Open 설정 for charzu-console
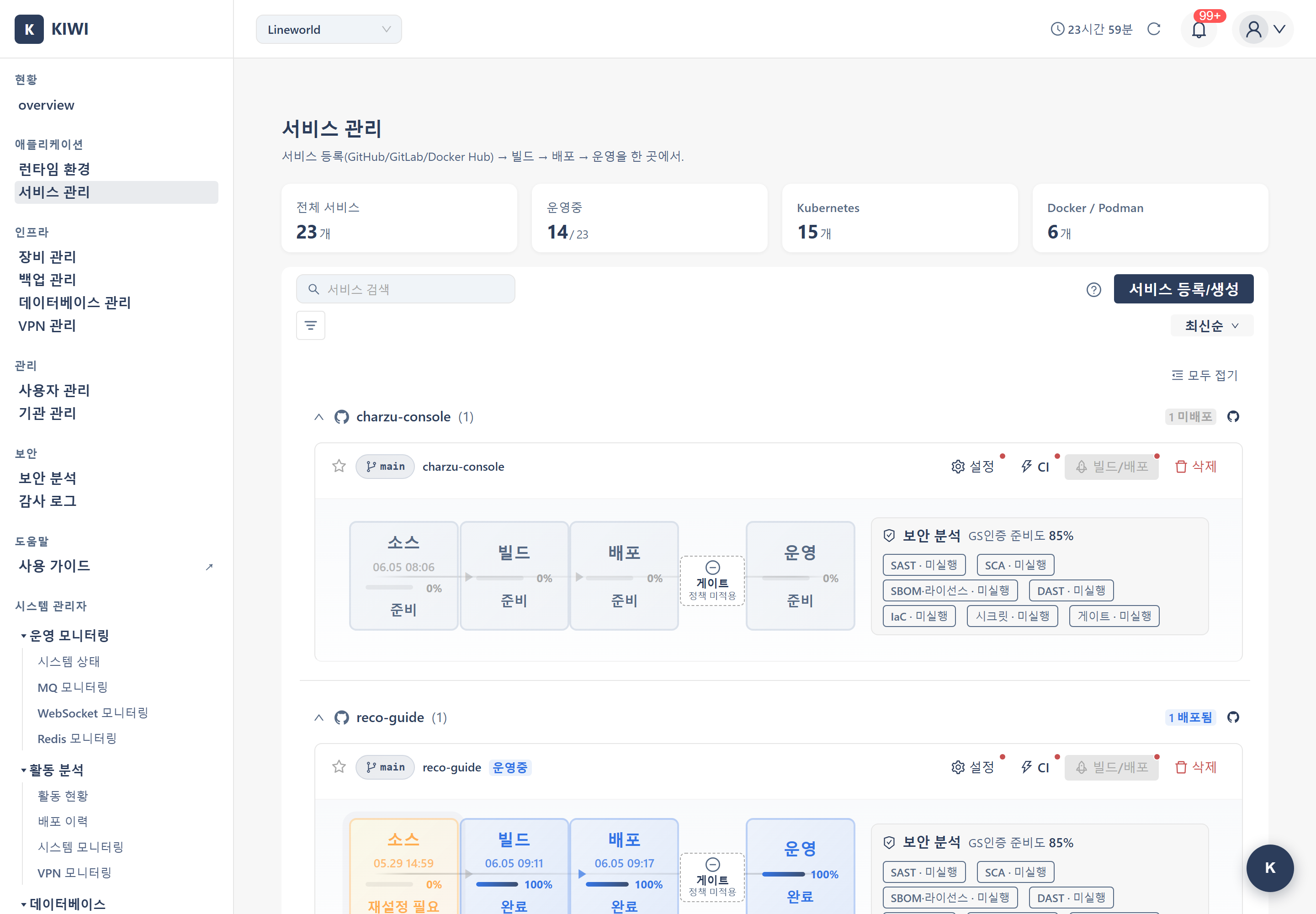The width and height of the screenshot is (1316, 914). 973,466
